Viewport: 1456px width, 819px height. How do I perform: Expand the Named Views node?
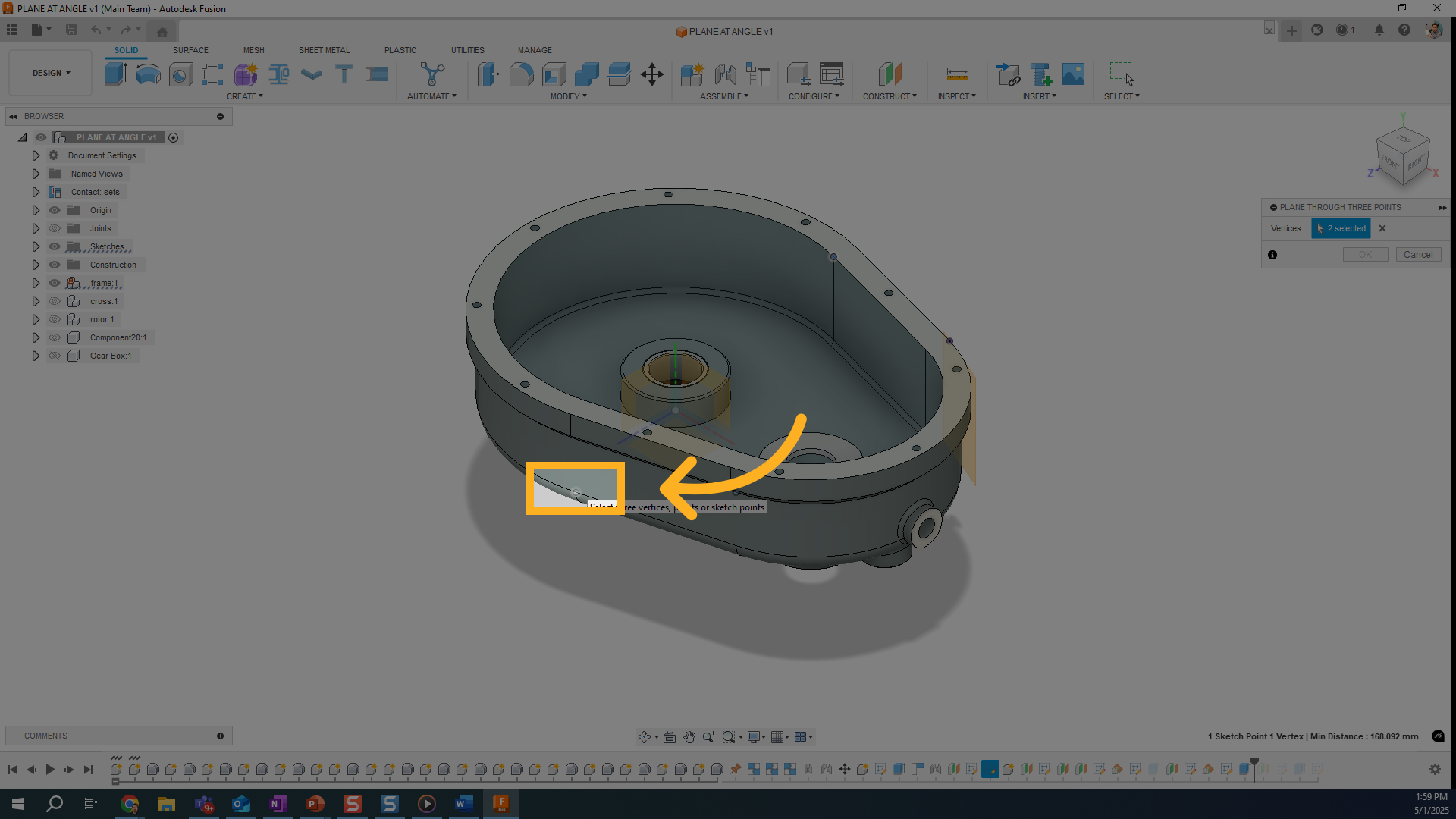(36, 174)
